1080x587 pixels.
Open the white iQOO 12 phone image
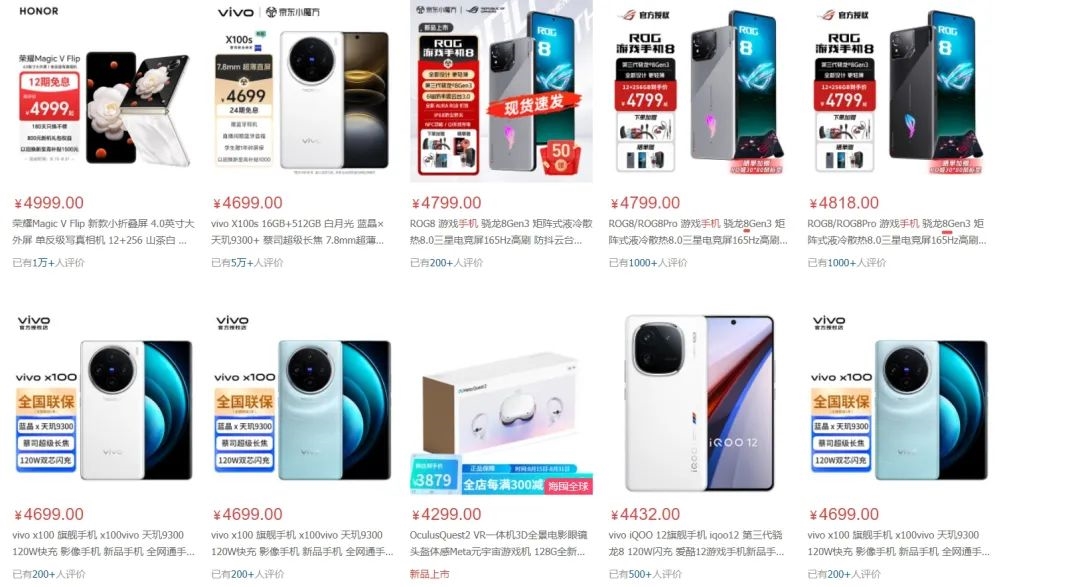(700, 403)
